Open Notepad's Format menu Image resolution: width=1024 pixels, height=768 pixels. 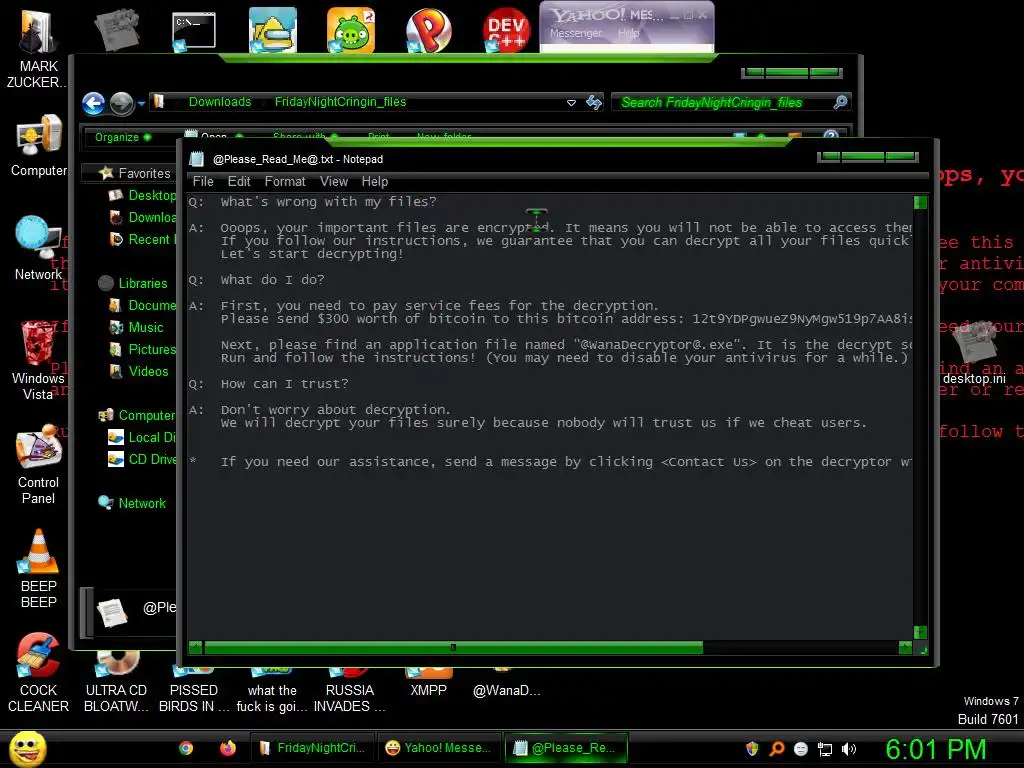(285, 182)
